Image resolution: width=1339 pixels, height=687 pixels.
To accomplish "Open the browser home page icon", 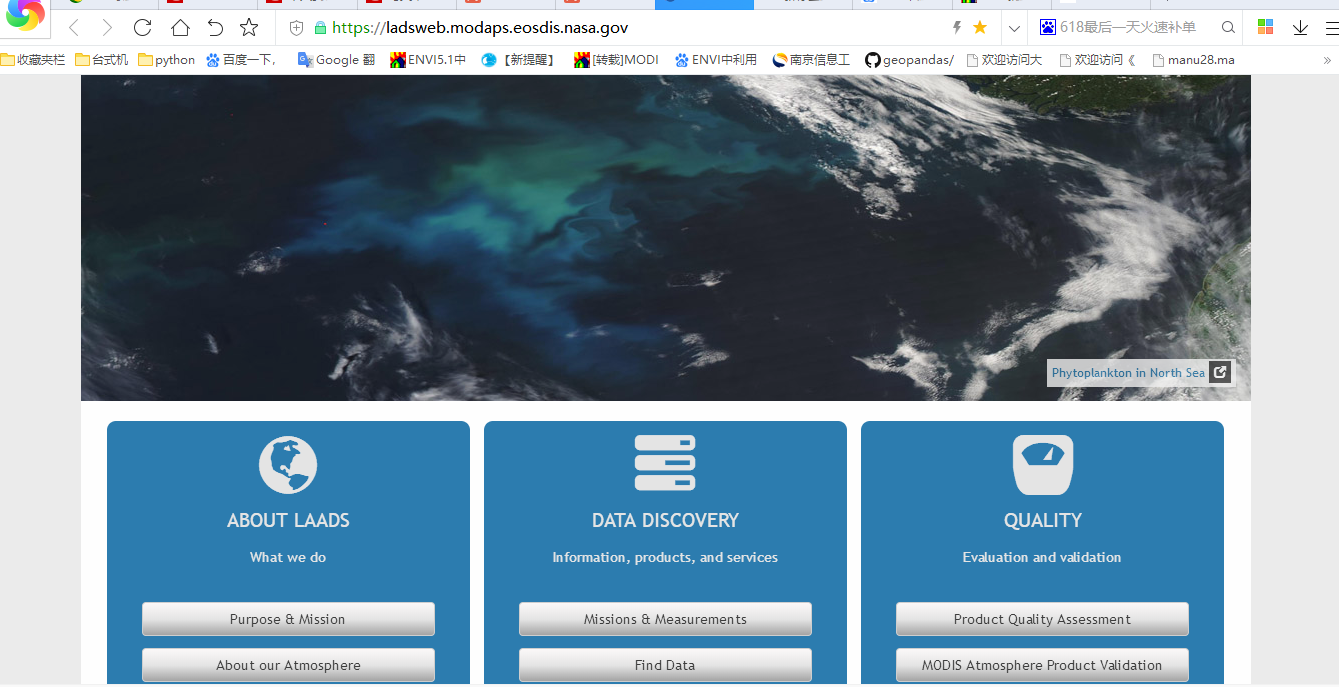I will [179, 28].
